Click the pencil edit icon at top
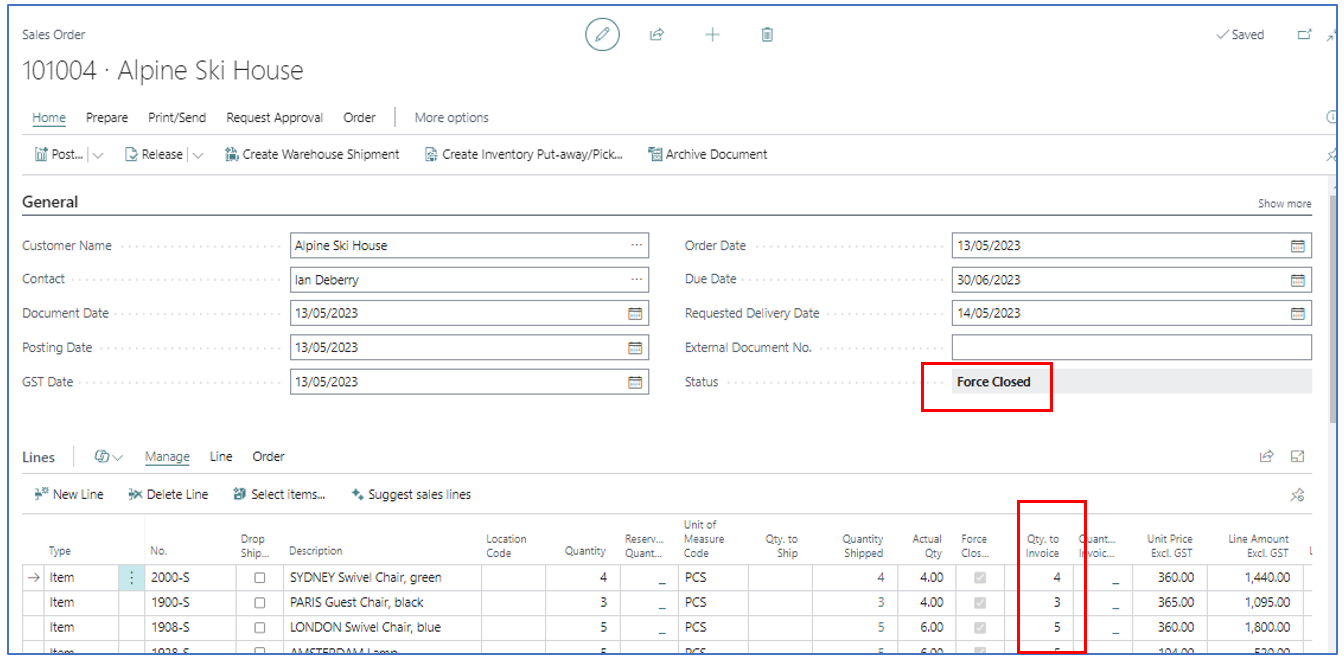Image resolution: width=1344 pixels, height=661 pixels. click(x=602, y=35)
